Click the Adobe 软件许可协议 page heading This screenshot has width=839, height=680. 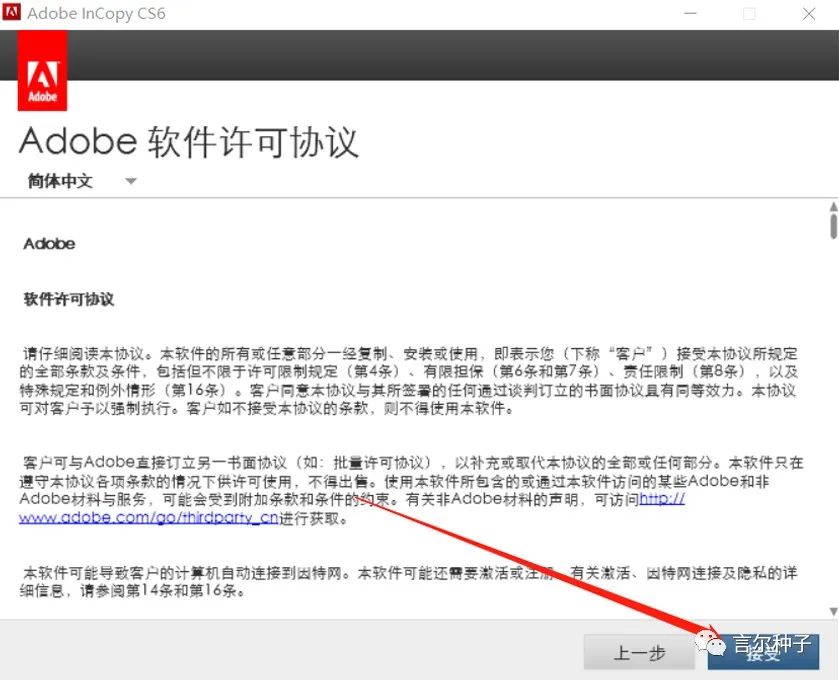tap(188, 142)
